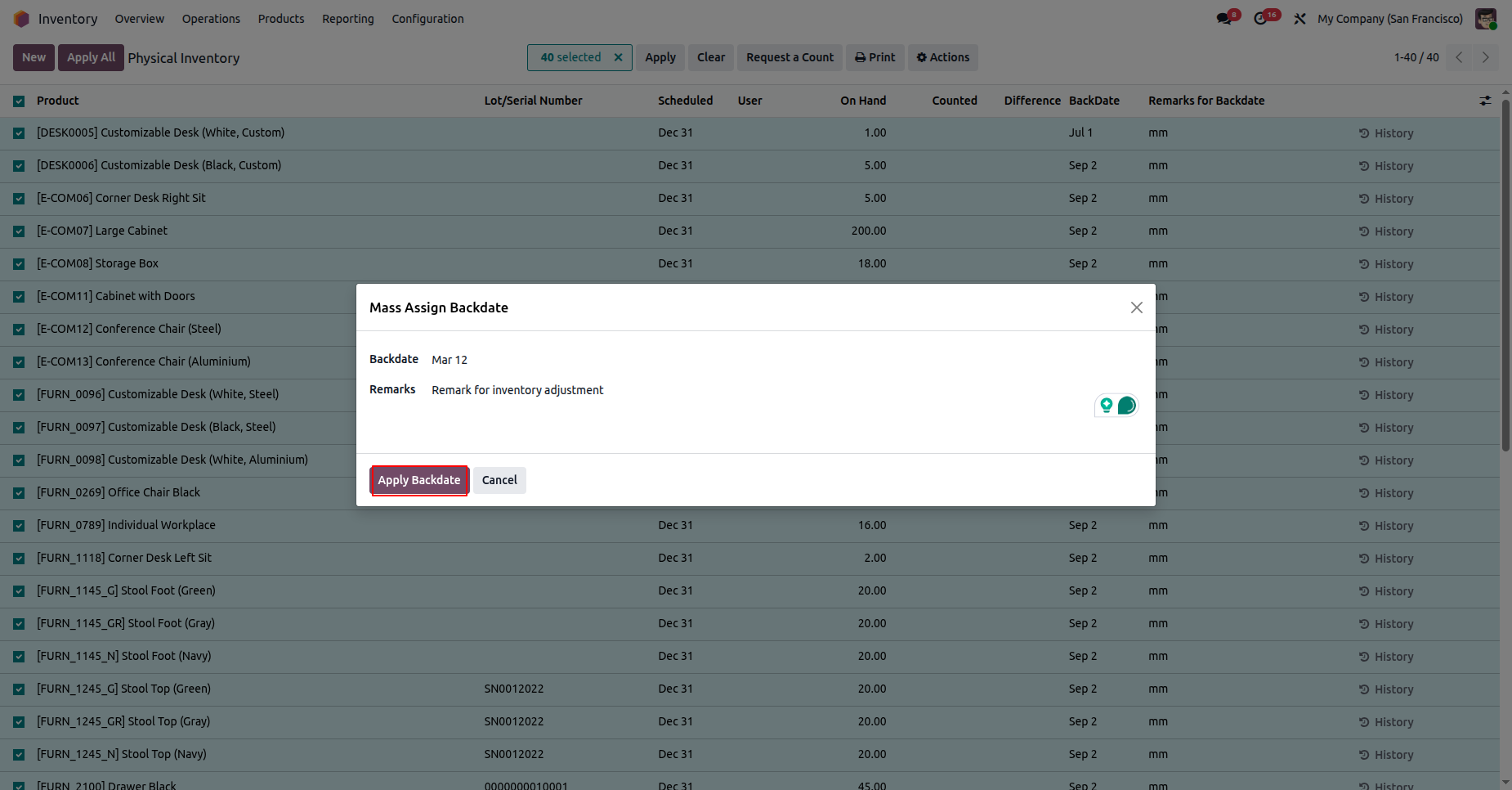Open the Configuration menu
The height and width of the screenshot is (790, 1512).
click(x=427, y=19)
